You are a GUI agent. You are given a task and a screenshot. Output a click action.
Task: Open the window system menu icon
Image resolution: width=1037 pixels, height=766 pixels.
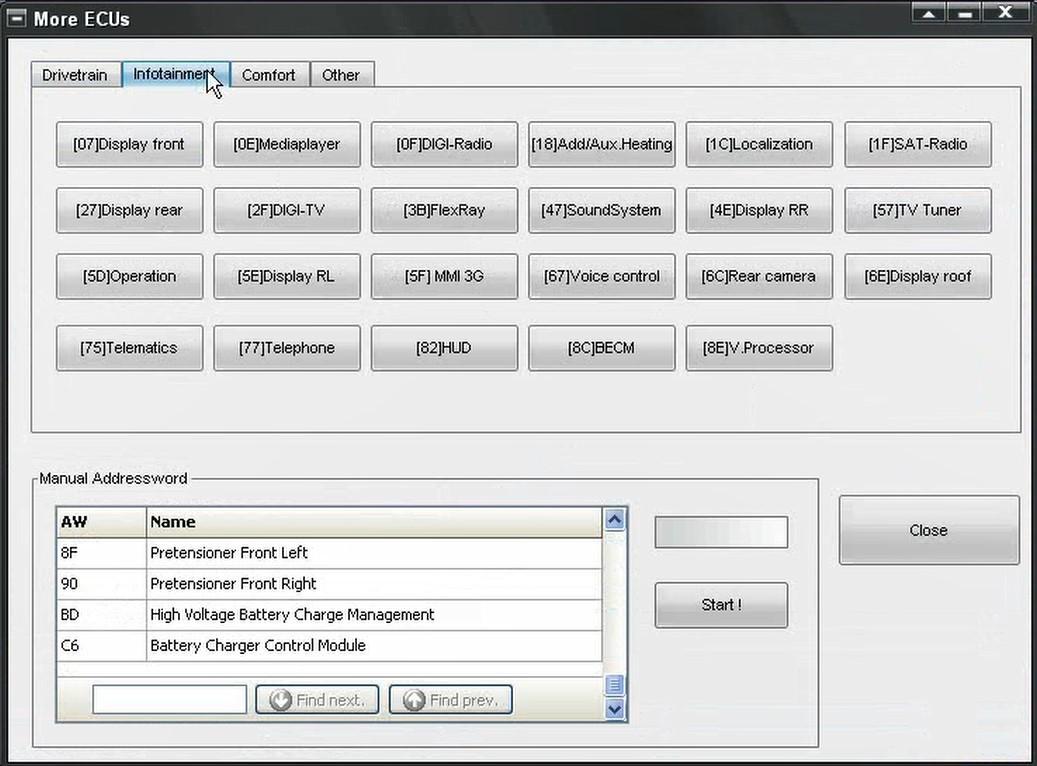(17, 18)
